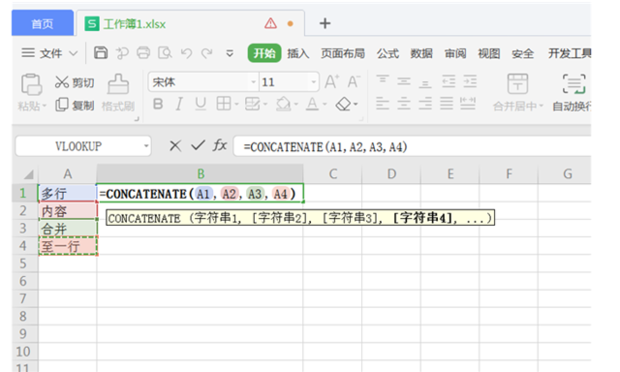Open borders dropdown arrow
Screen dimensions: 620x372
point(236,104)
